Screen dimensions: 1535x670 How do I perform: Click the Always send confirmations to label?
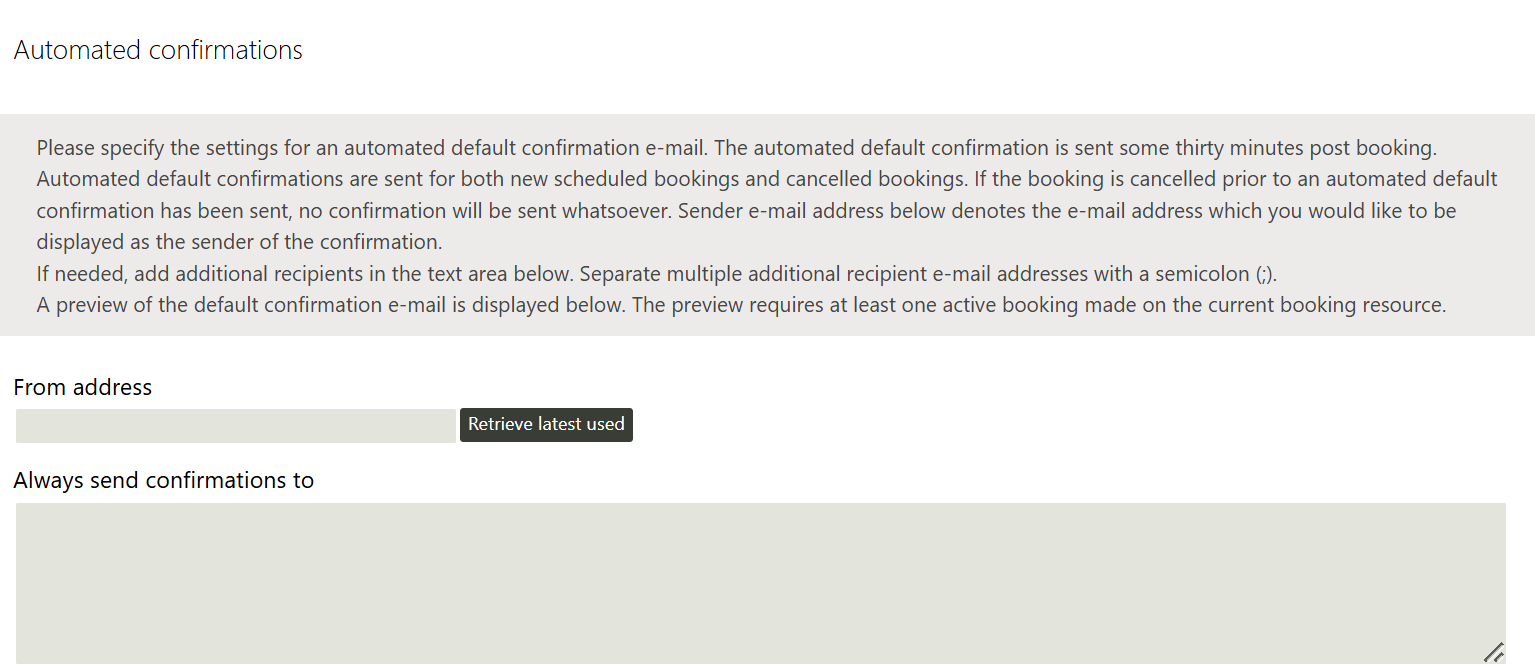[x=164, y=481]
